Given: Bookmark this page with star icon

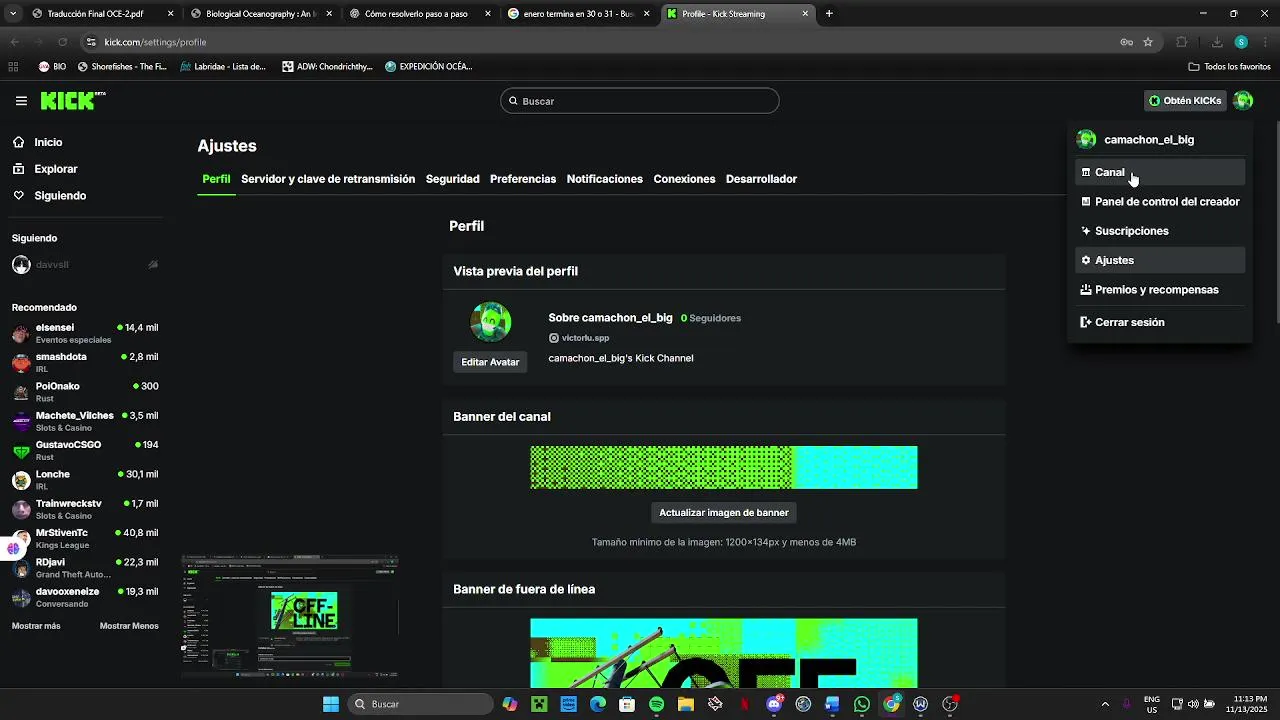Looking at the screenshot, I should [x=1148, y=42].
